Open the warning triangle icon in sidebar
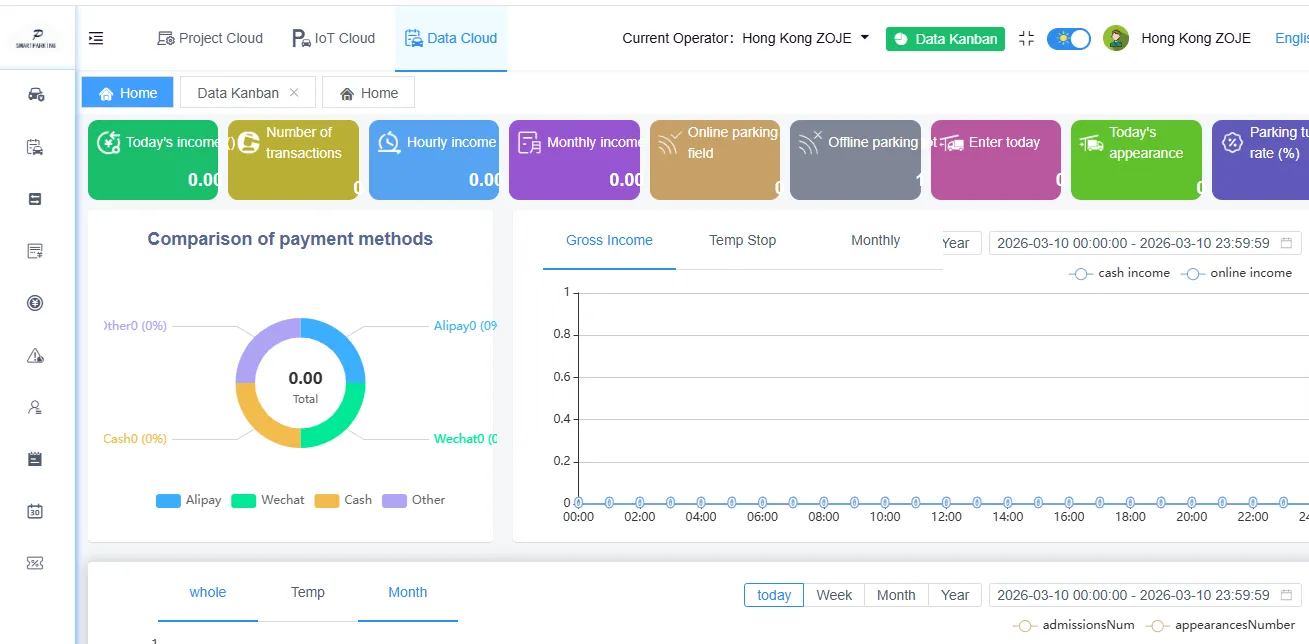This screenshot has height=644, width=1309. coord(36,355)
